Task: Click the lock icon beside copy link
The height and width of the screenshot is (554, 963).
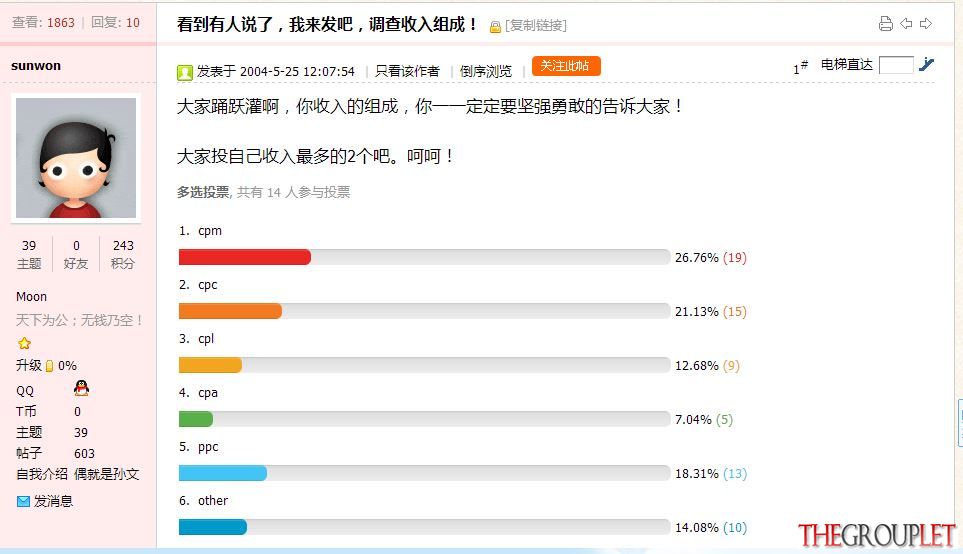Action: click(495, 27)
